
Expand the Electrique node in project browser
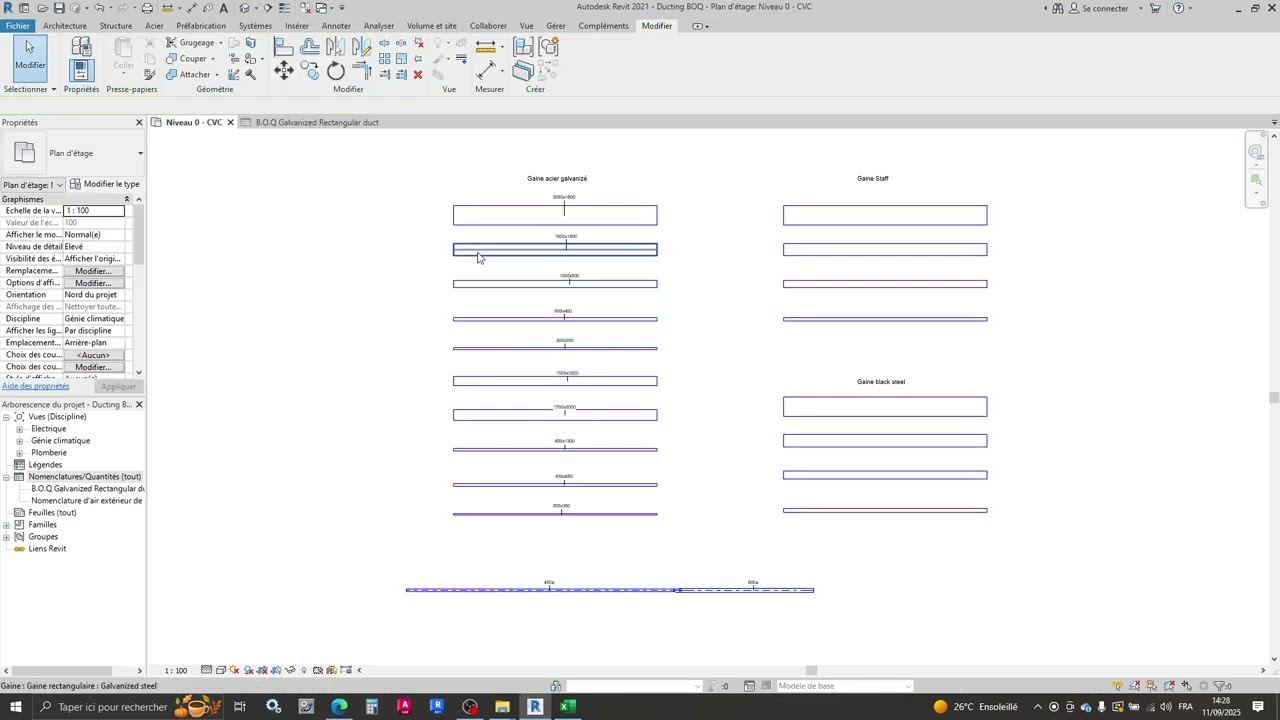click(19, 429)
